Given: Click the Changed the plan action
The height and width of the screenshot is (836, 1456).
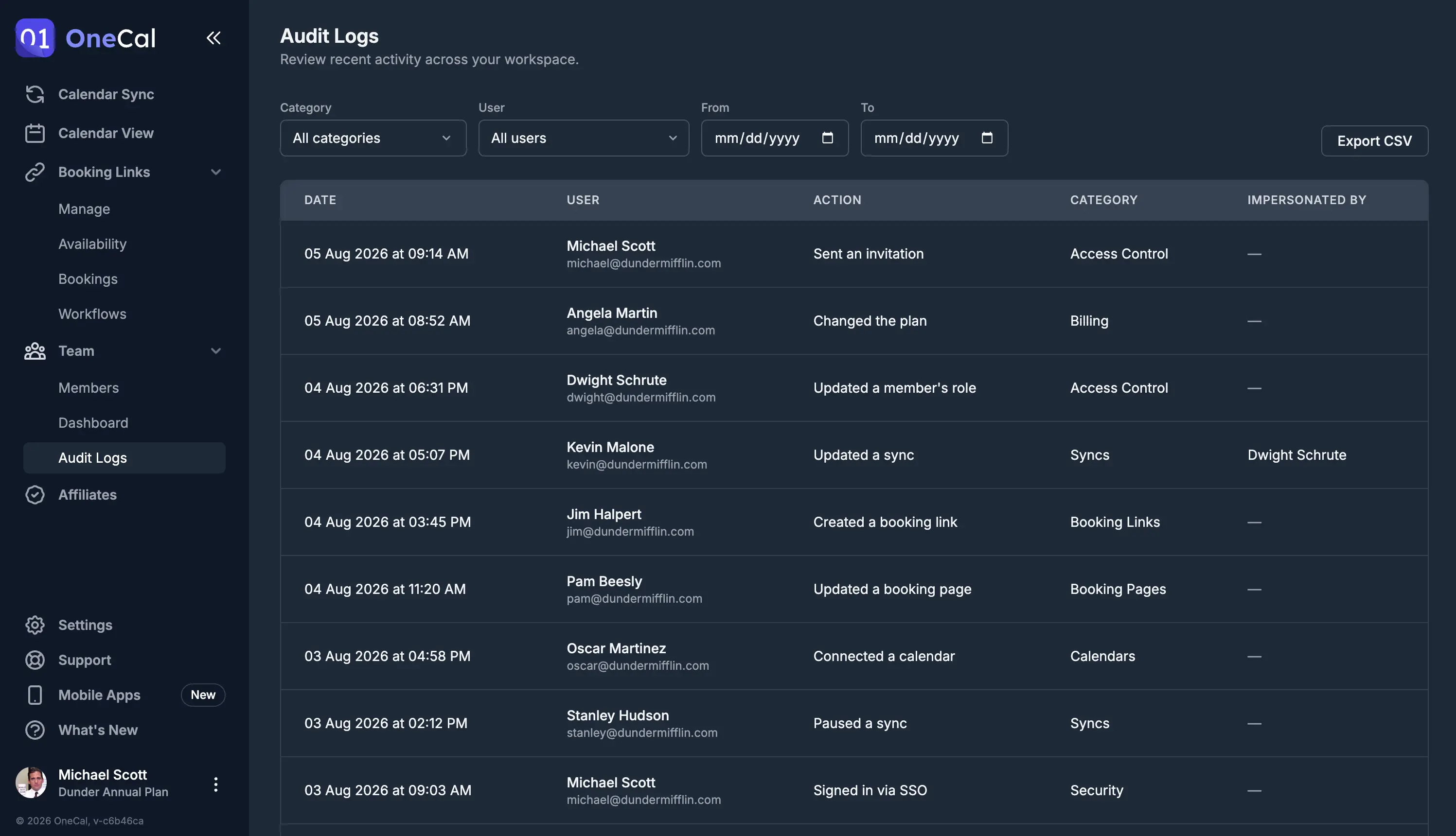Looking at the screenshot, I should click(x=870, y=321).
